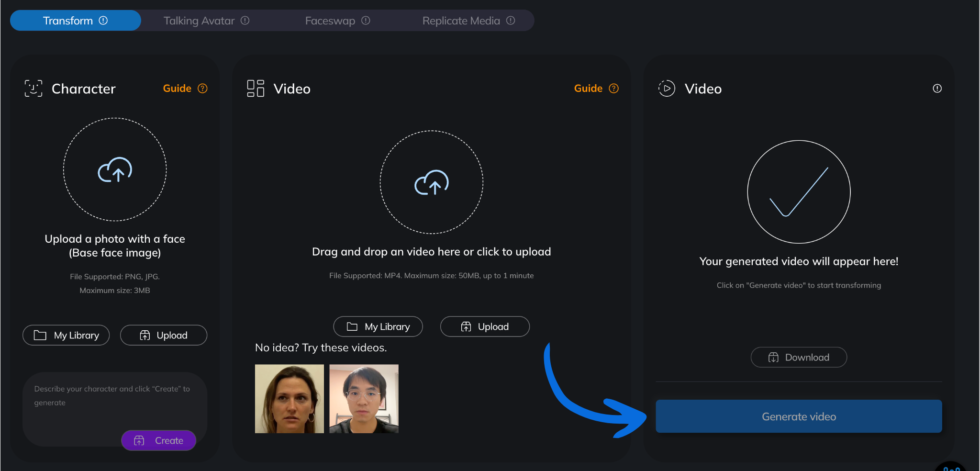Click "Your generated video will appear here!" text
This screenshot has height=471, width=980.
799,262
